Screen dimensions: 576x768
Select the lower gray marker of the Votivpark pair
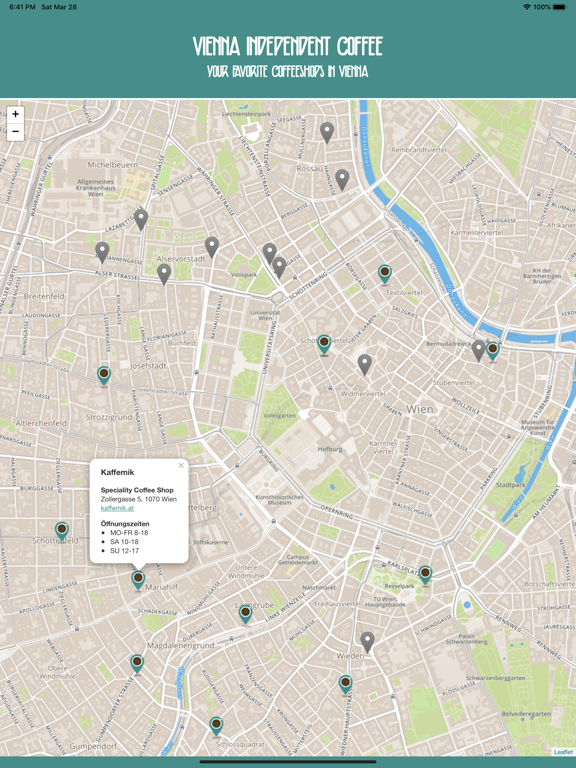(x=279, y=267)
